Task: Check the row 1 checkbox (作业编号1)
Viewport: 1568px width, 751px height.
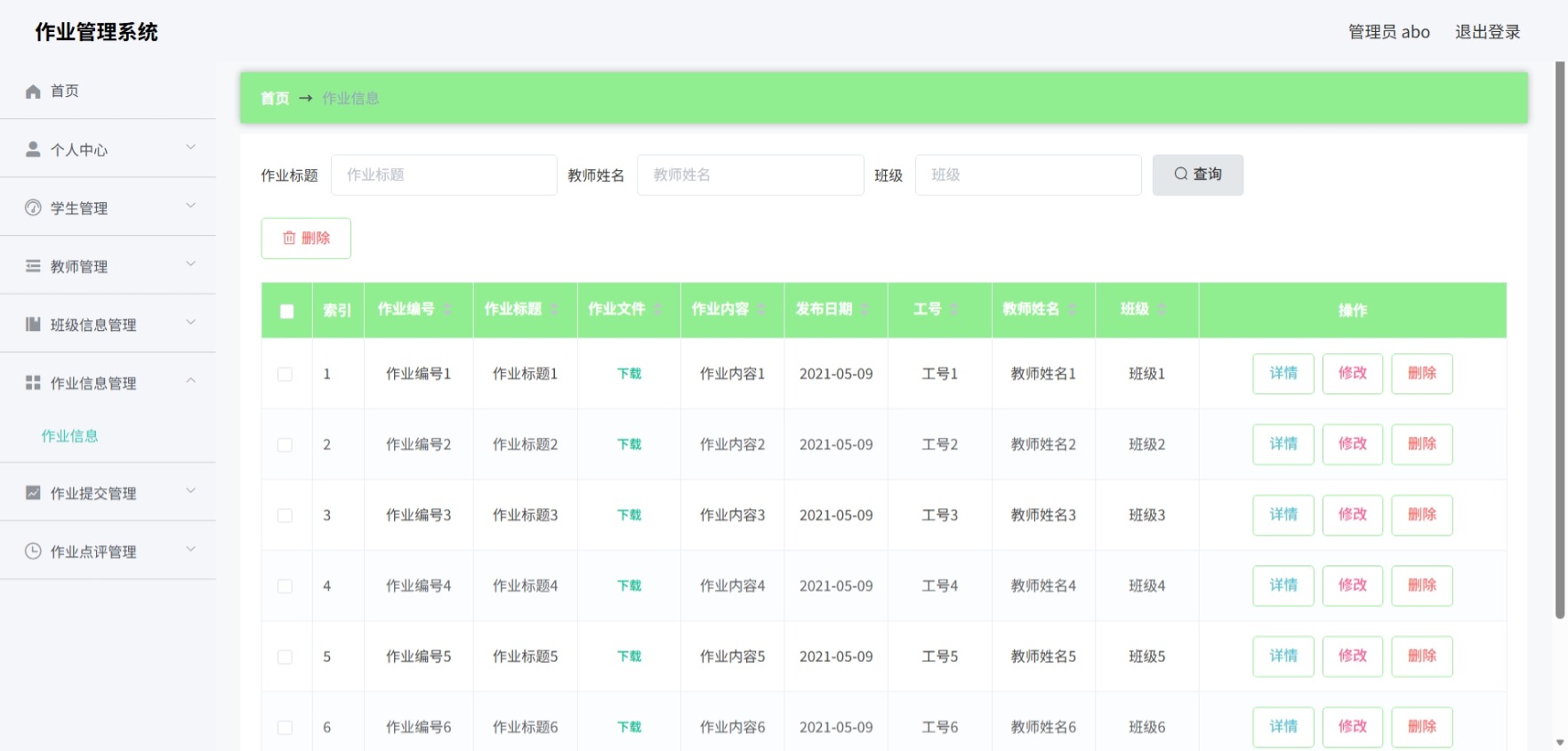Action: pyautogui.click(x=285, y=375)
